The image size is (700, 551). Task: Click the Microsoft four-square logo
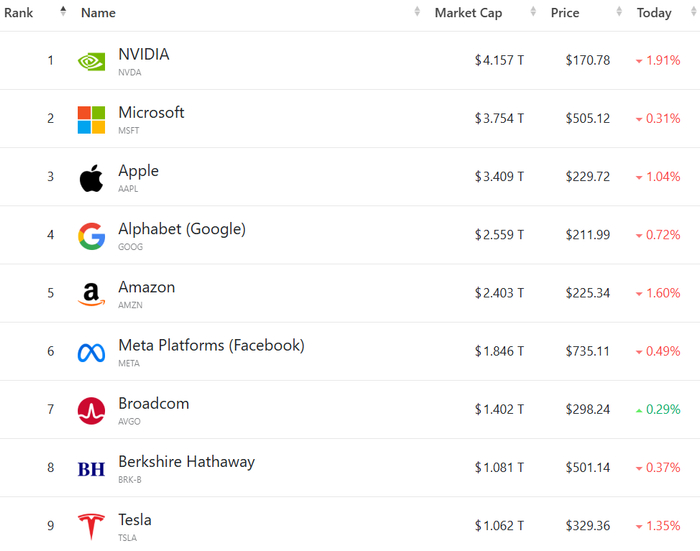pos(91,120)
